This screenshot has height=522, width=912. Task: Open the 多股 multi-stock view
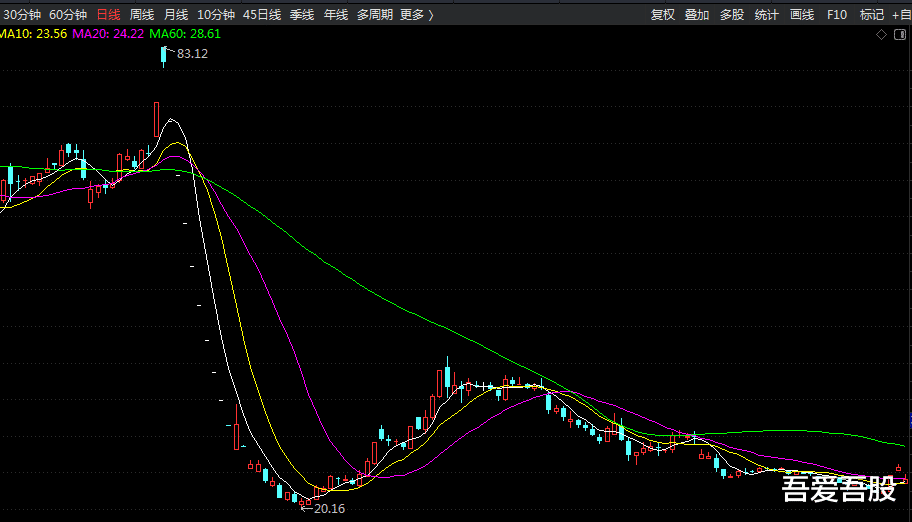coord(732,15)
